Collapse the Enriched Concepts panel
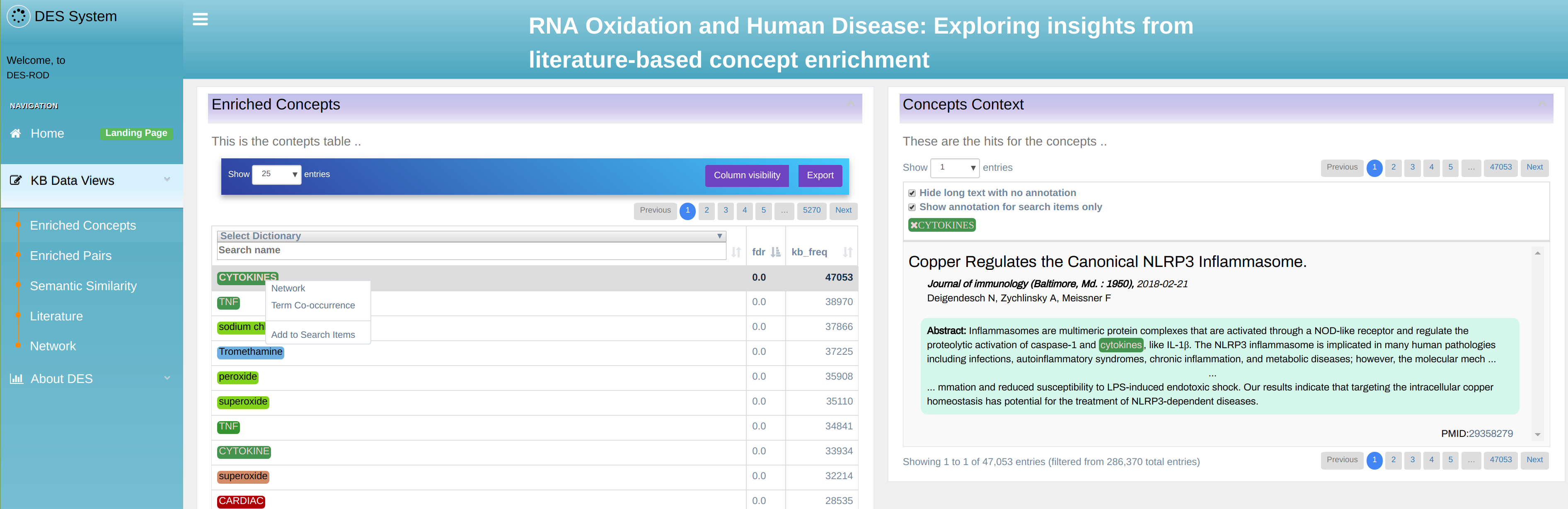 tap(851, 104)
